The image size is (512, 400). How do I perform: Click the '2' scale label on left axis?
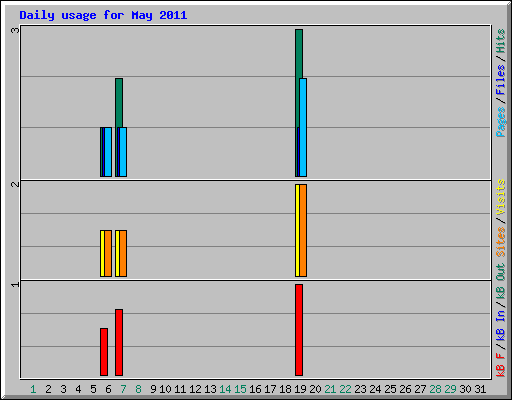pyautogui.click(x=15, y=184)
